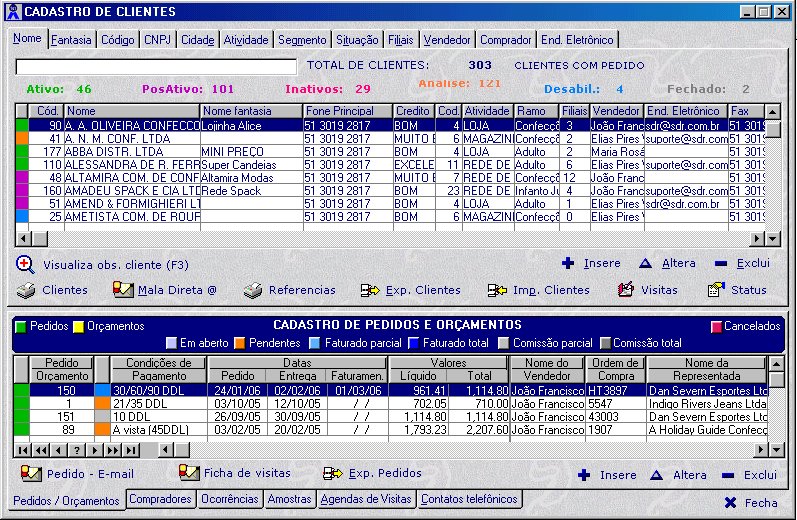
Task: Click the Fone Principal column header
Action: point(348,111)
